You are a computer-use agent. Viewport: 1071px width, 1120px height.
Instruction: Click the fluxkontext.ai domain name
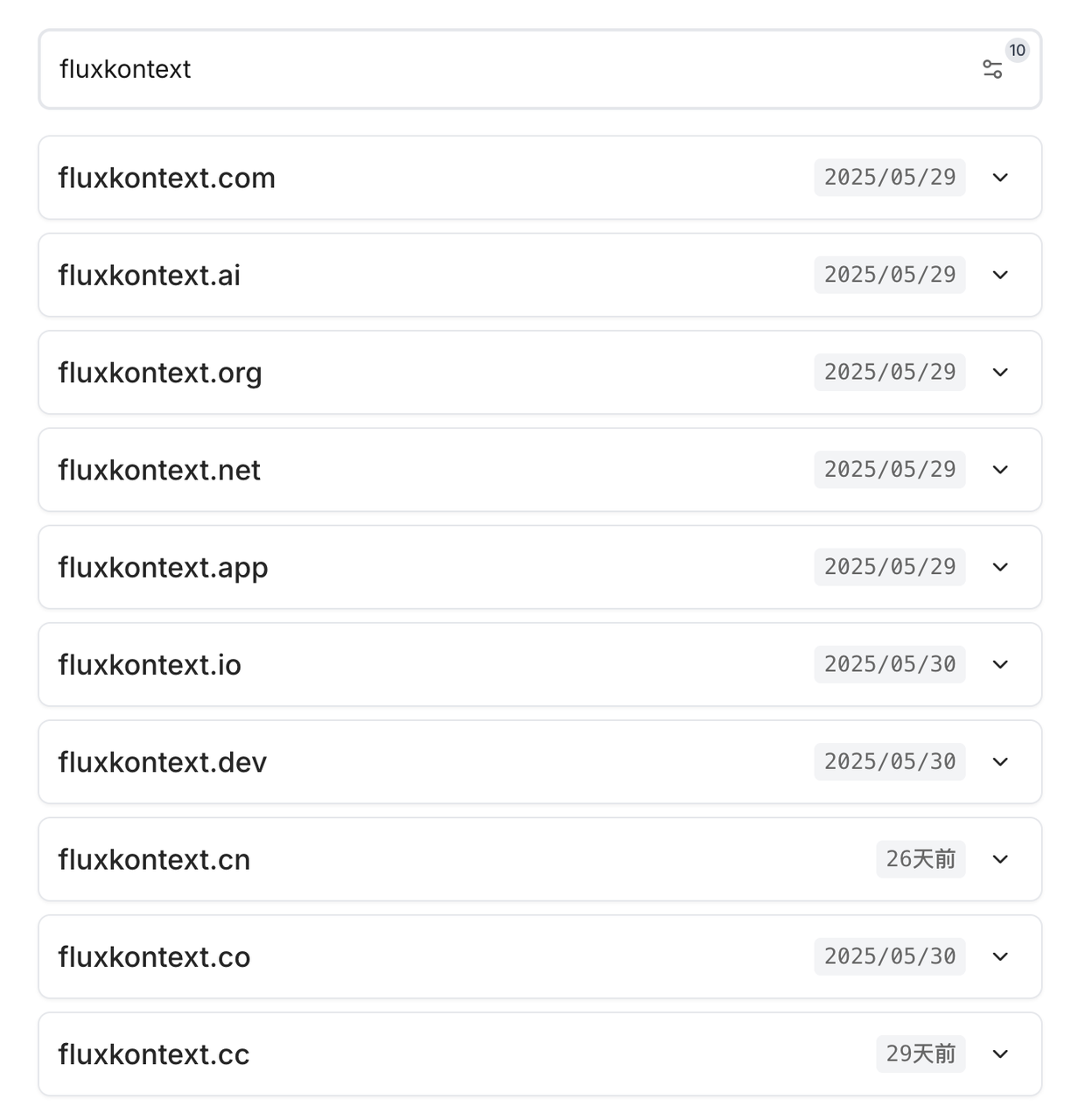click(x=150, y=276)
